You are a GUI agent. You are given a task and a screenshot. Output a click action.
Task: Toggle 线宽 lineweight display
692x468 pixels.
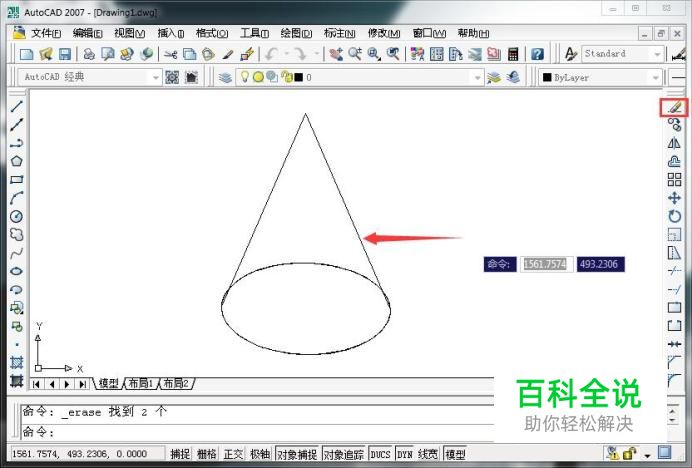[x=428, y=454]
